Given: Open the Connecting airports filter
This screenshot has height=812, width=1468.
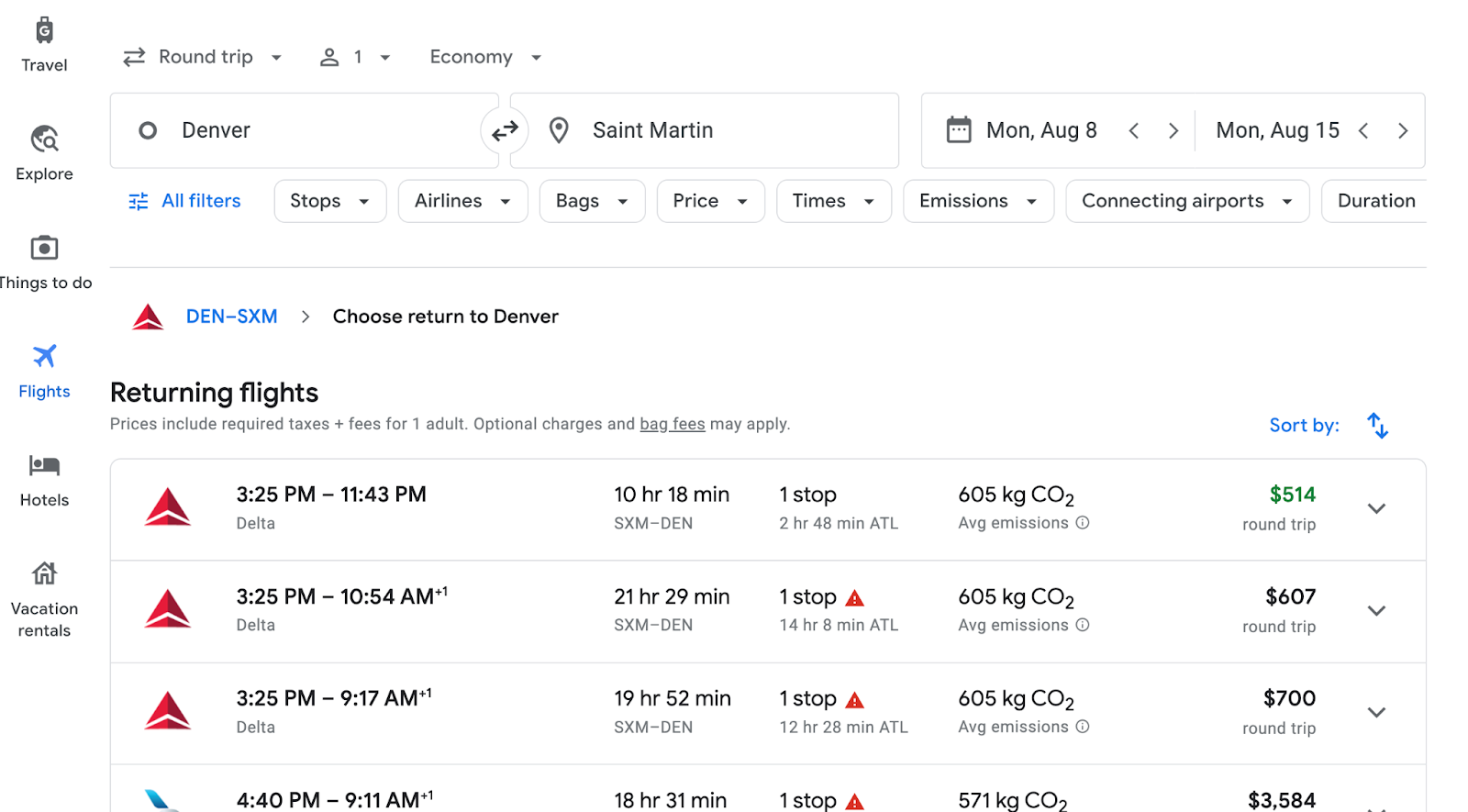Looking at the screenshot, I should coord(1187,201).
